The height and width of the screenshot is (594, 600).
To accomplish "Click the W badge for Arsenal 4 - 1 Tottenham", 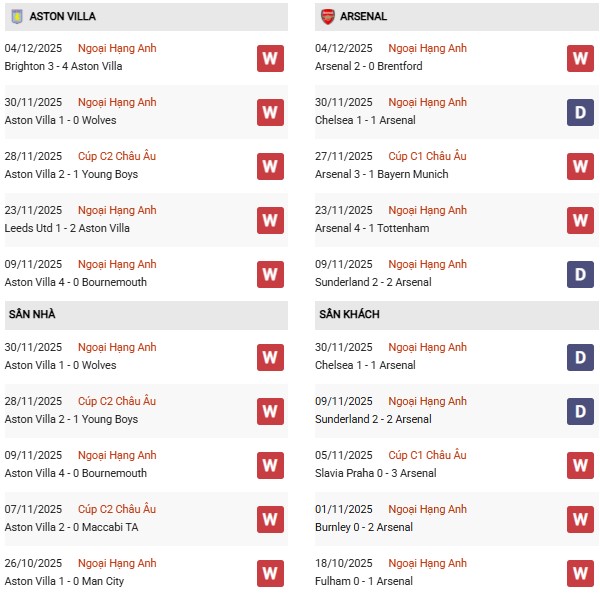I will 580,220.
